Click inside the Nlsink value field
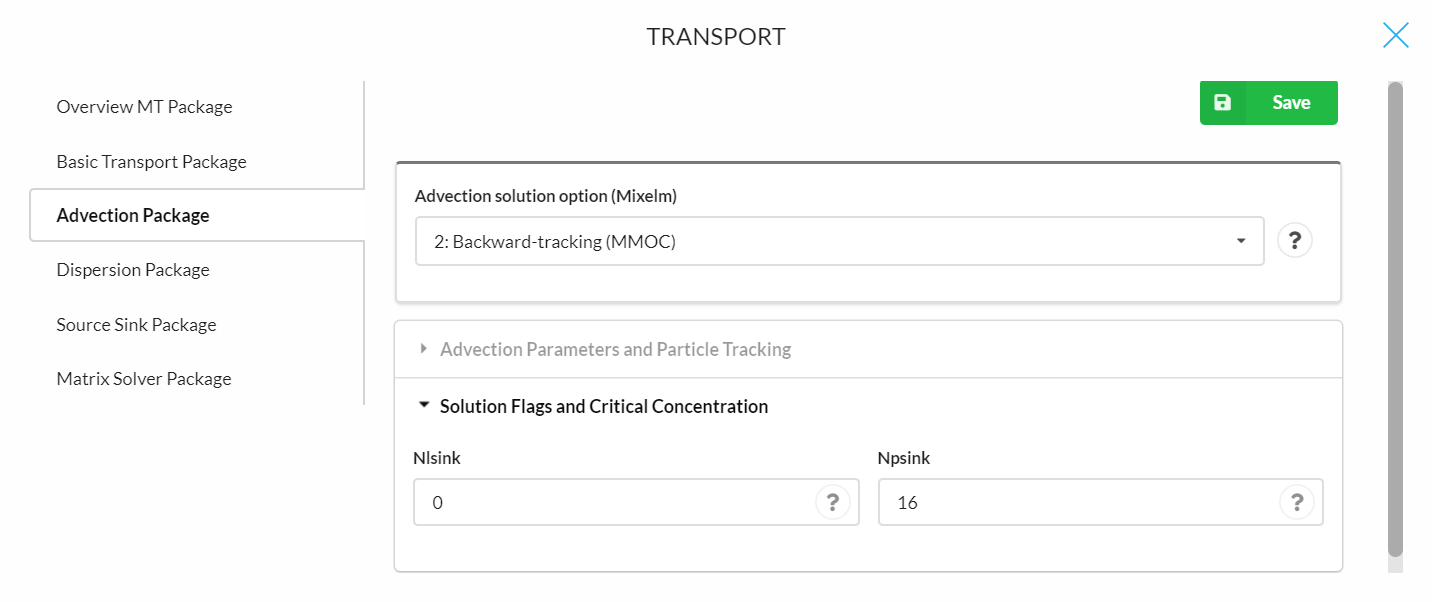The width and height of the screenshot is (1432, 602). 600,502
